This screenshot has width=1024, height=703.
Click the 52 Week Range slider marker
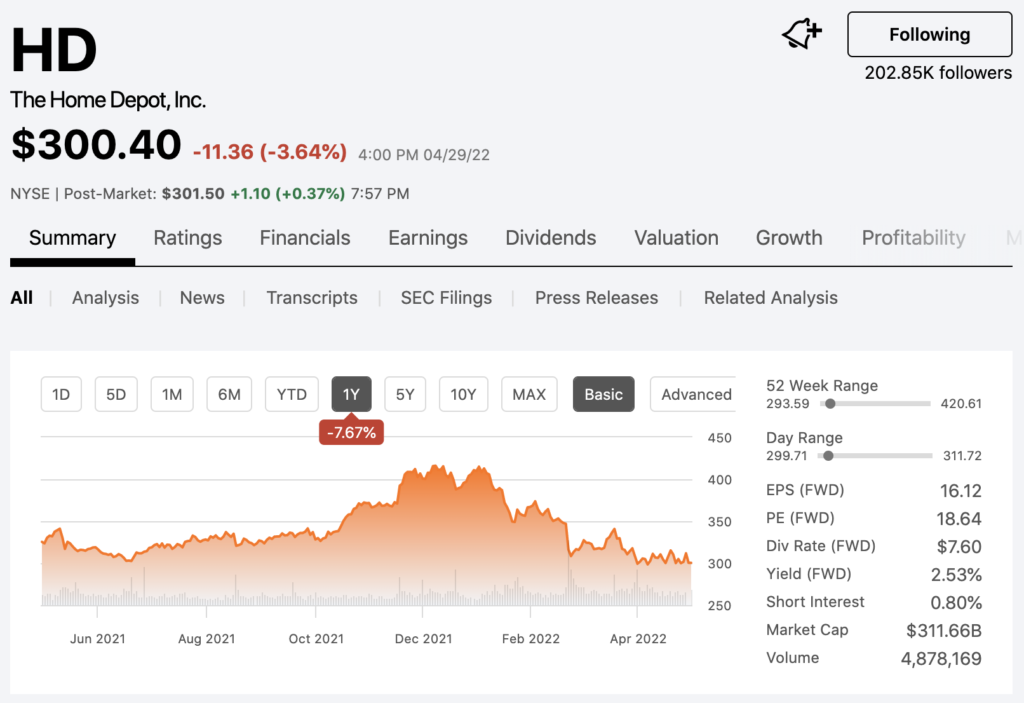pos(830,404)
